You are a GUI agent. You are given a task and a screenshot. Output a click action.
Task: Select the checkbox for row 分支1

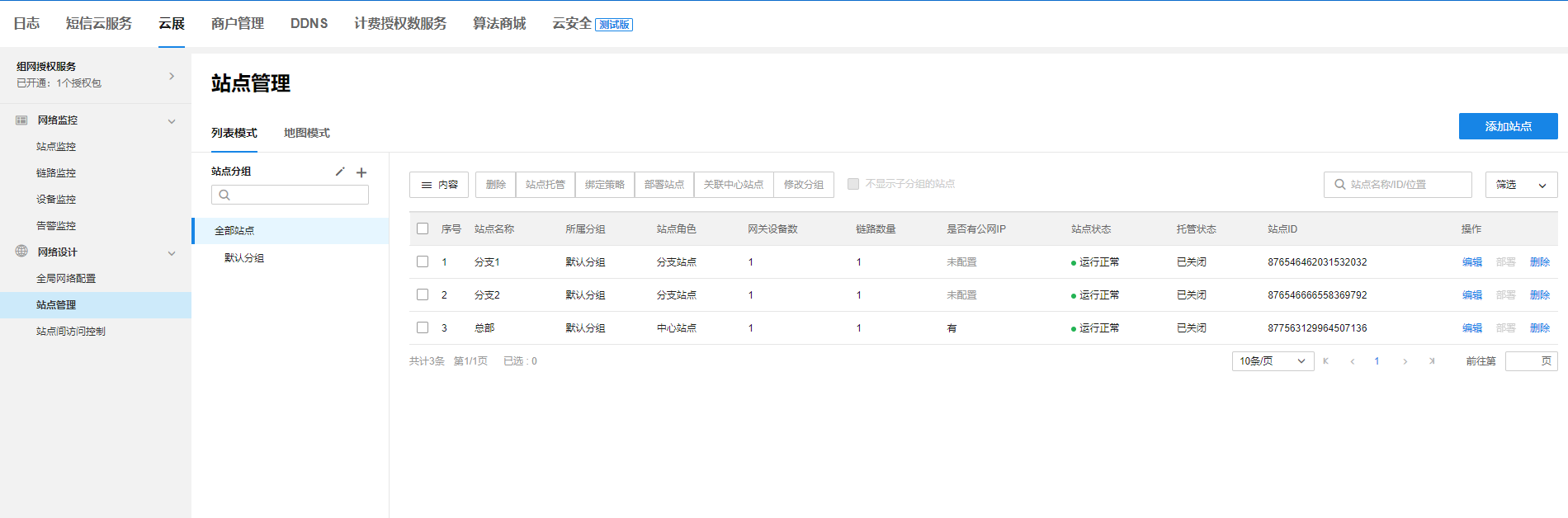(423, 261)
